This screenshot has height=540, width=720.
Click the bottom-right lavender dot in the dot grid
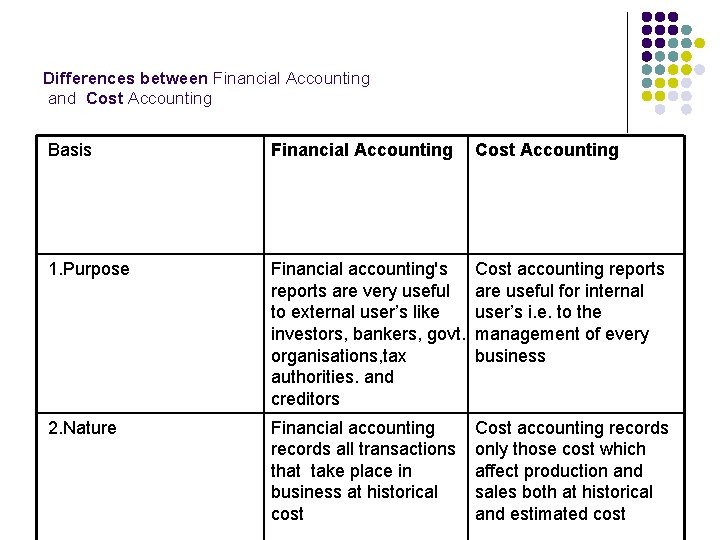click(x=687, y=110)
